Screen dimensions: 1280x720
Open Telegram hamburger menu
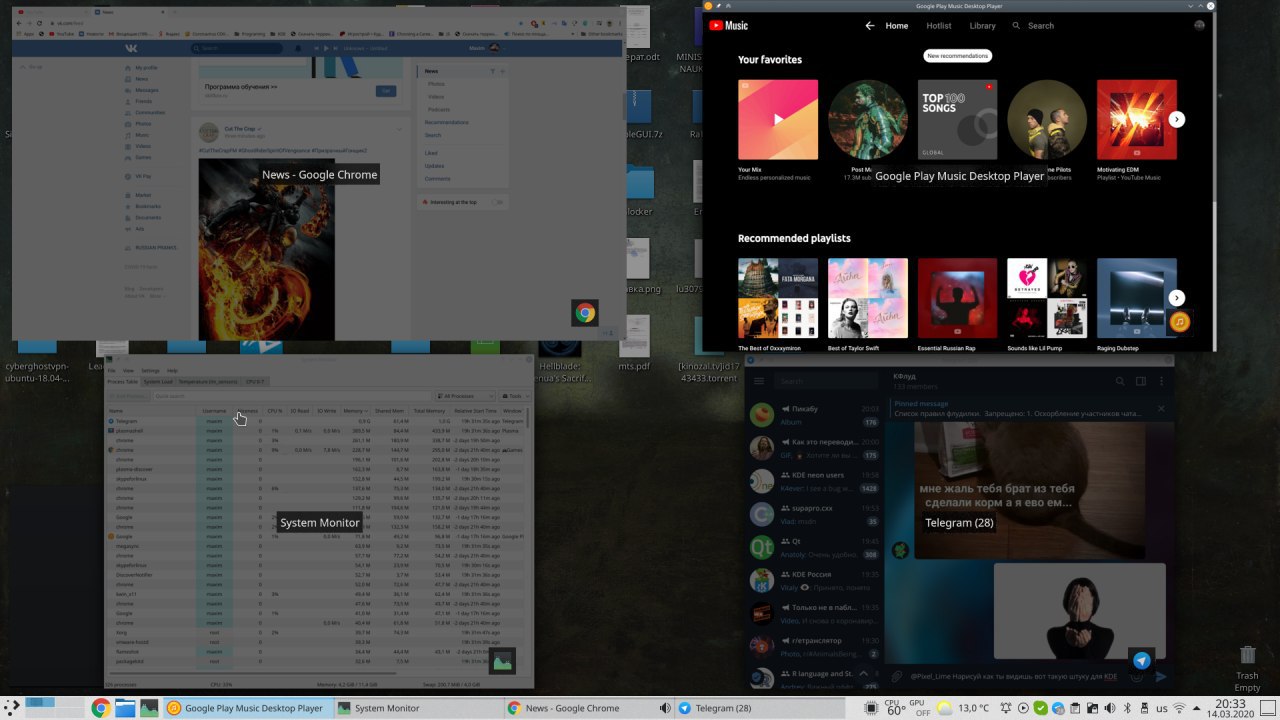(759, 382)
